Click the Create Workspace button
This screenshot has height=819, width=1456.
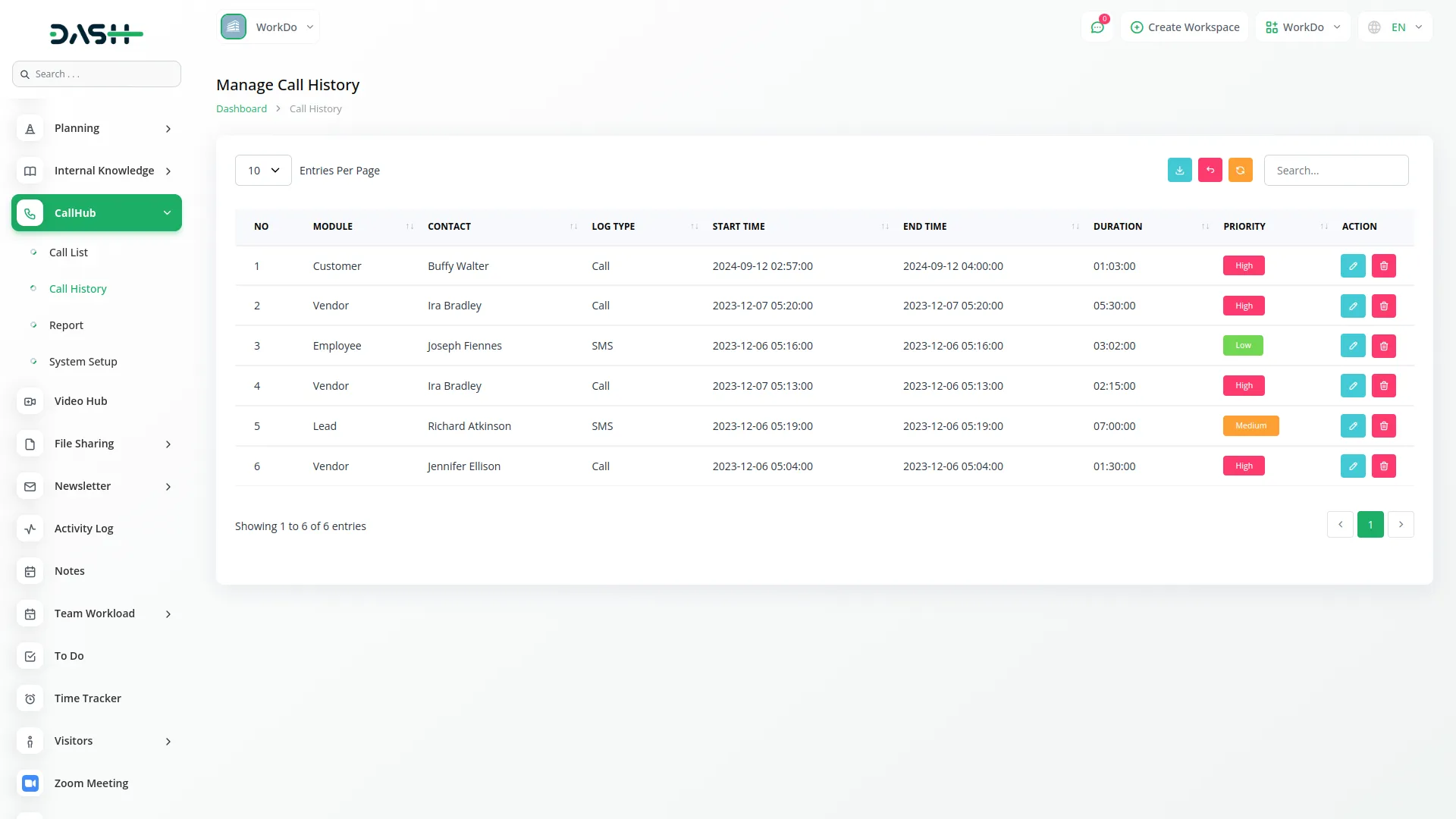(x=1185, y=27)
